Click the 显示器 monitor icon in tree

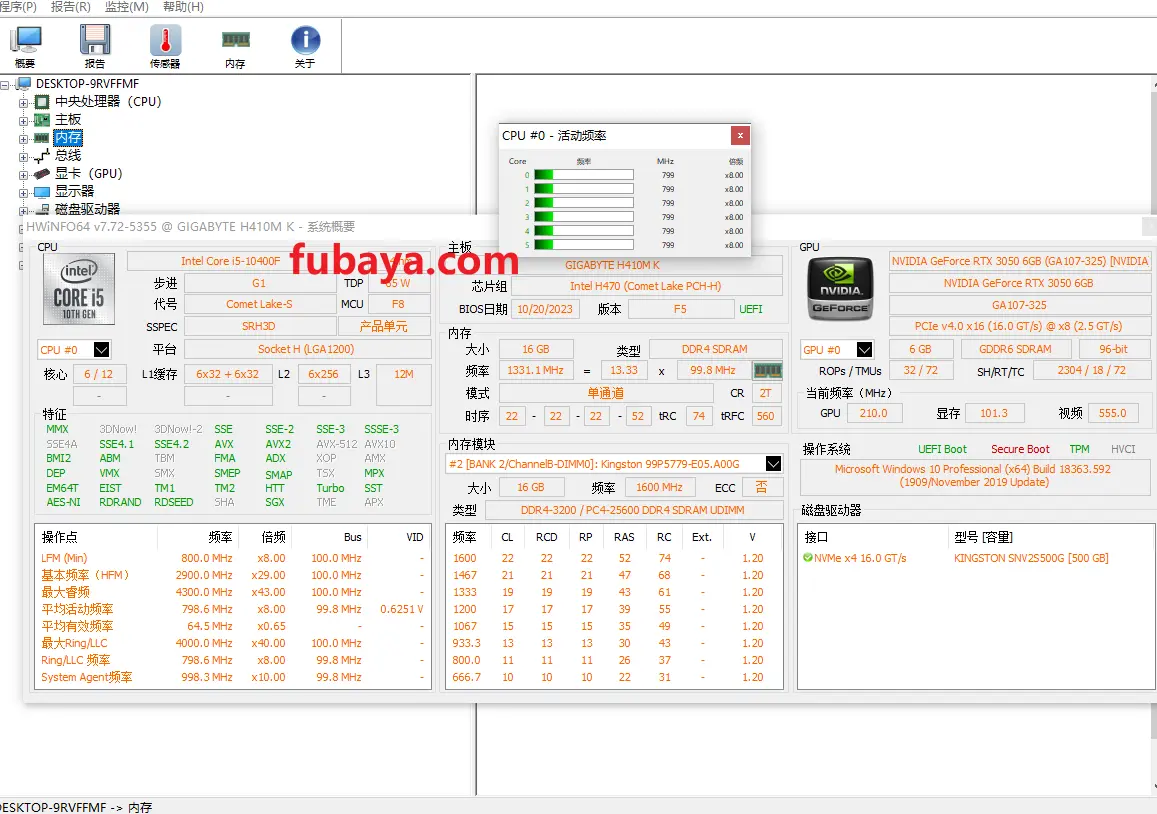[x=43, y=192]
